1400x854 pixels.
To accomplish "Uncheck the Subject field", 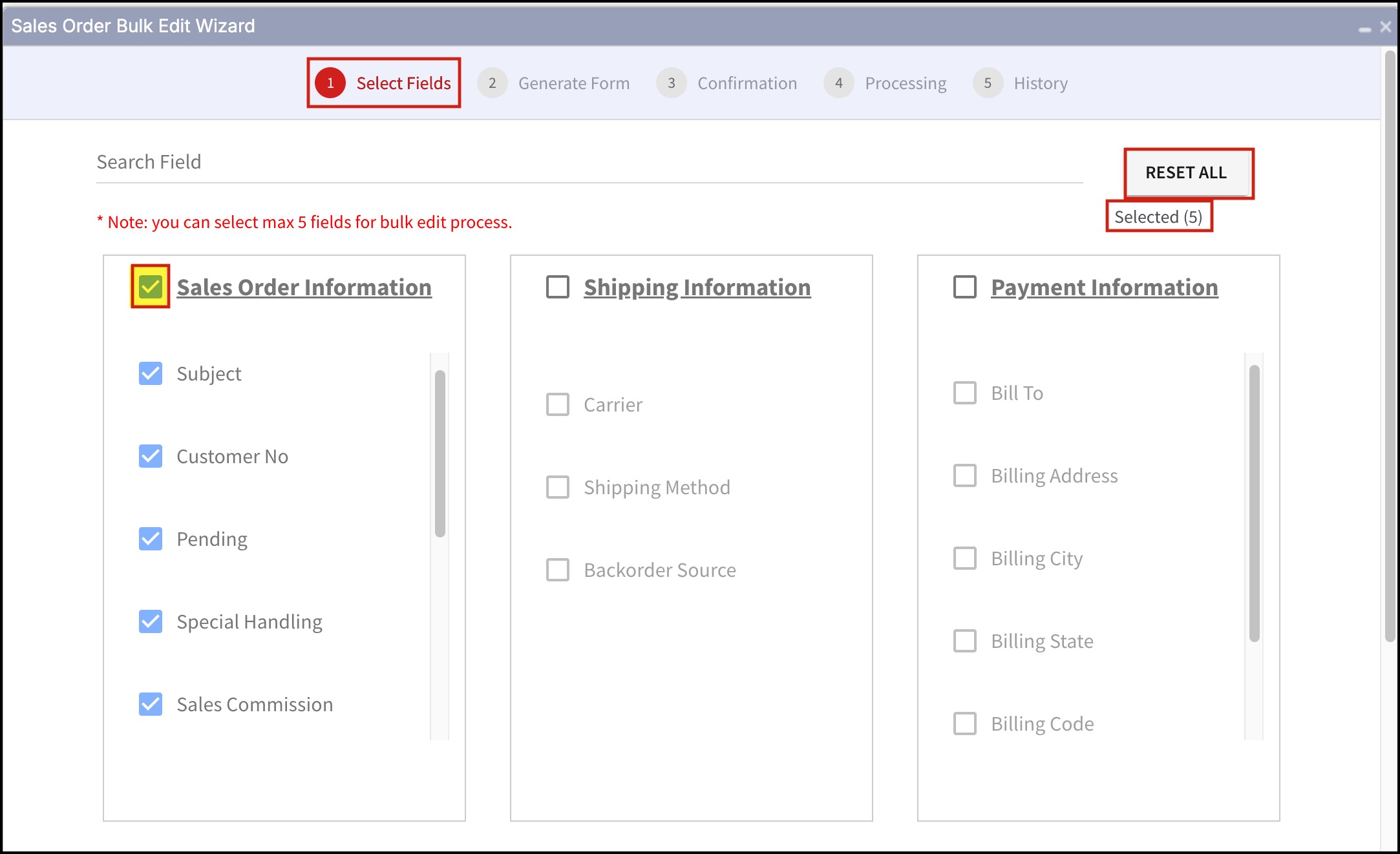I will [151, 373].
